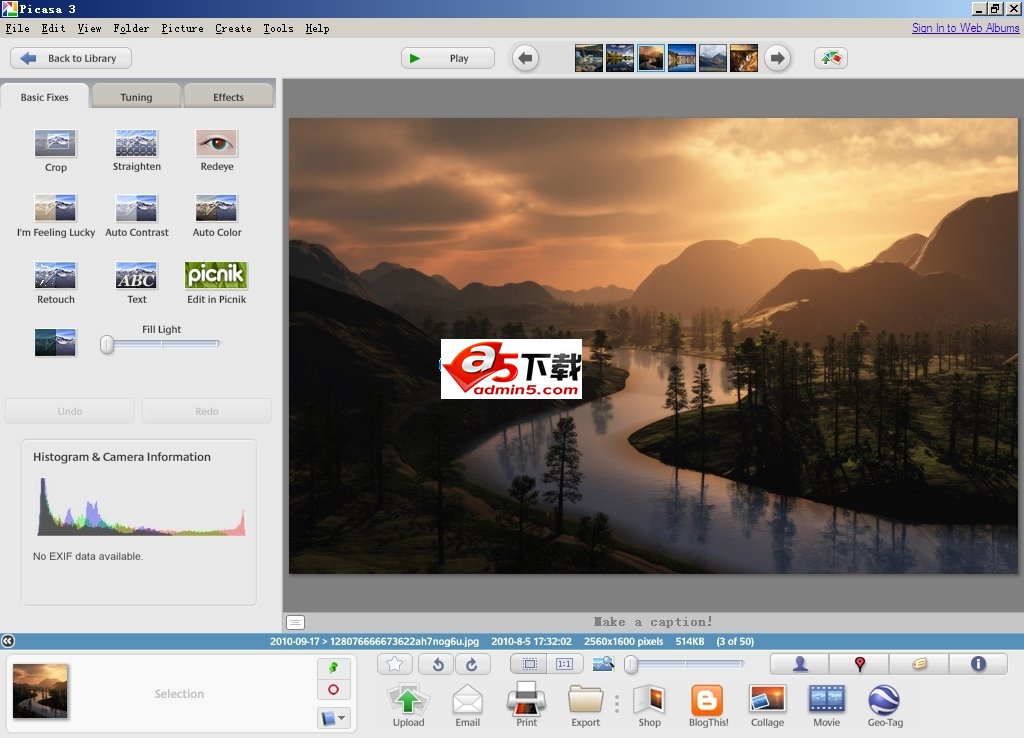Rotate photo counter-clockwise
This screenshot has height=738, width=1024.
tap(437, 664)
